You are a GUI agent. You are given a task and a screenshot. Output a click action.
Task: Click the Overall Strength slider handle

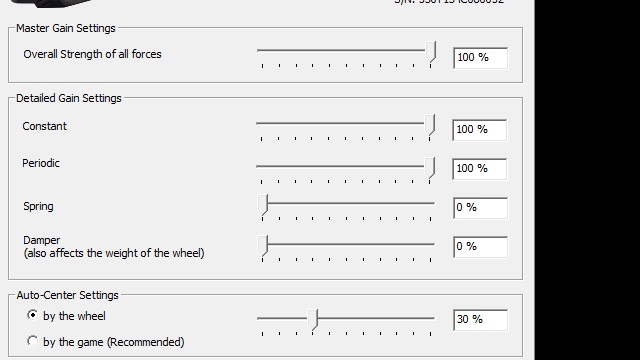(x=430, y=52)
